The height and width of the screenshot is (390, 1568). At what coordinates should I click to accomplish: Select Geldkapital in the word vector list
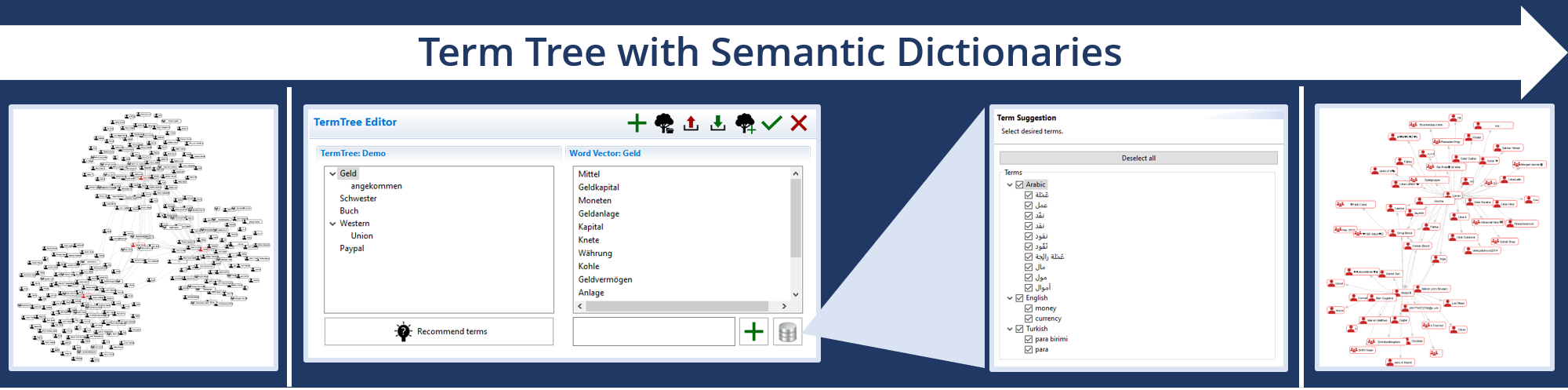pos(599,188)
